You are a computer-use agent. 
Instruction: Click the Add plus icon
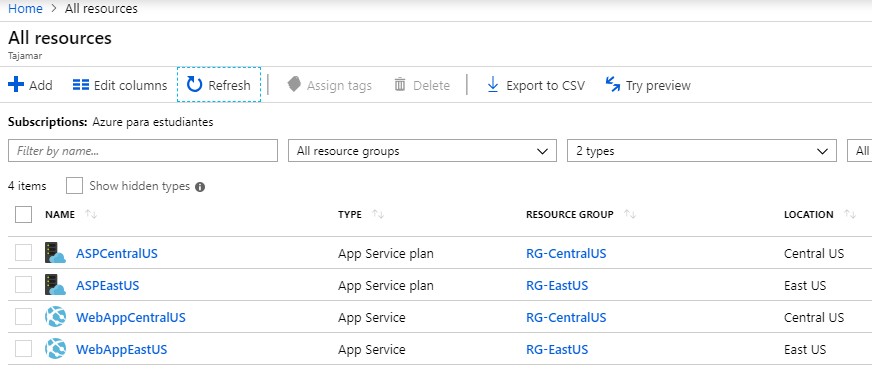pos(16,85)
